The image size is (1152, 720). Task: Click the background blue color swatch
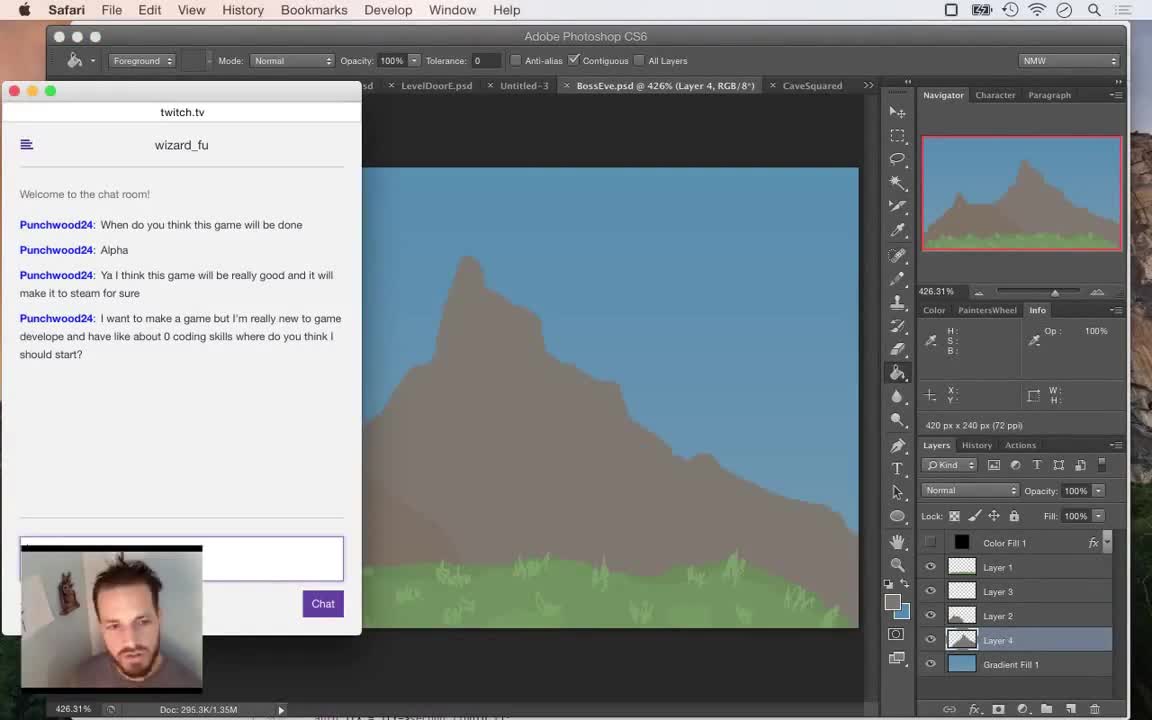[x=904, y=613]
